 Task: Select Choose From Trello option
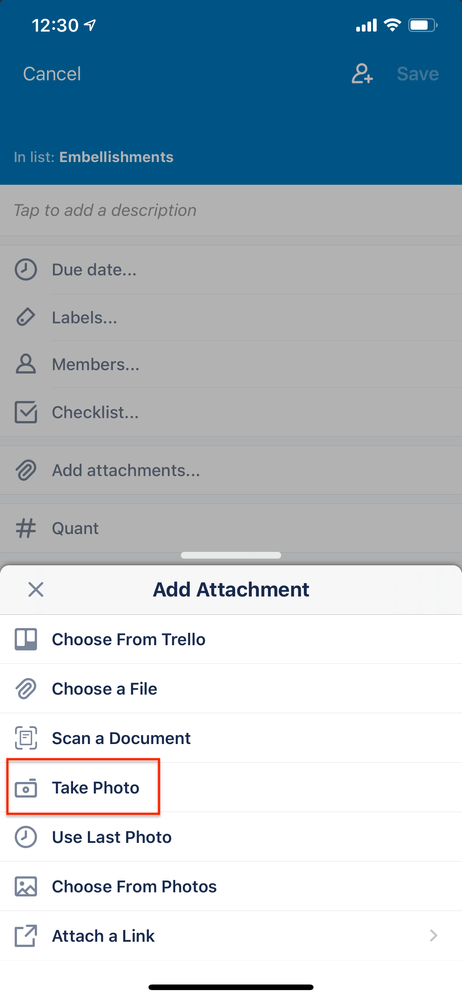click(231, 639)
